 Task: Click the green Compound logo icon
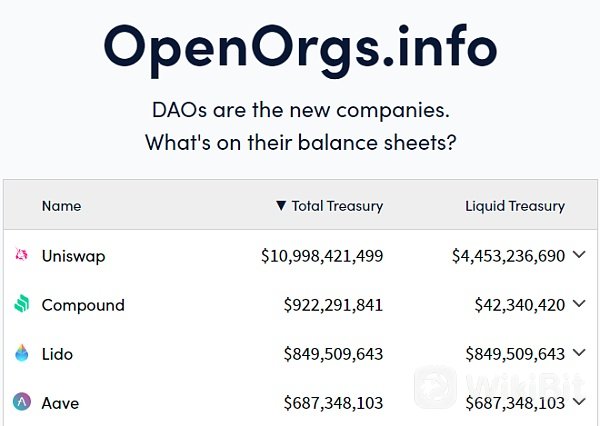point(22,304)
